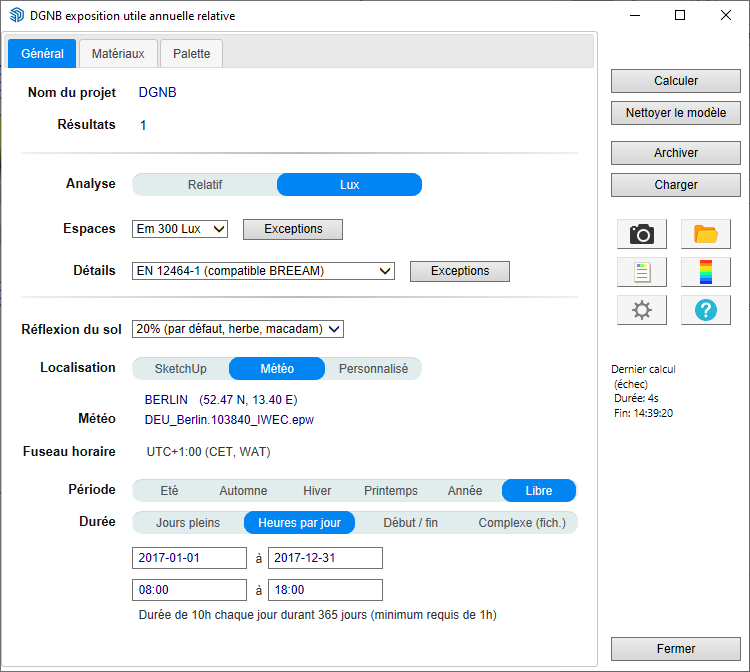
Task: Click Exceptions button next to Espaces
Action: point(293,229)
